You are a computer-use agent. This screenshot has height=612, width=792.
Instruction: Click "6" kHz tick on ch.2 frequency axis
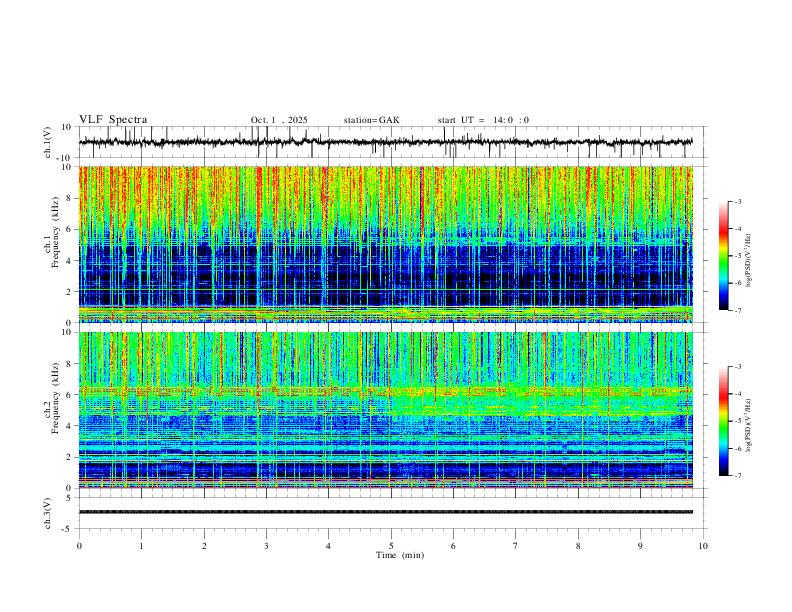click(69, 395)
